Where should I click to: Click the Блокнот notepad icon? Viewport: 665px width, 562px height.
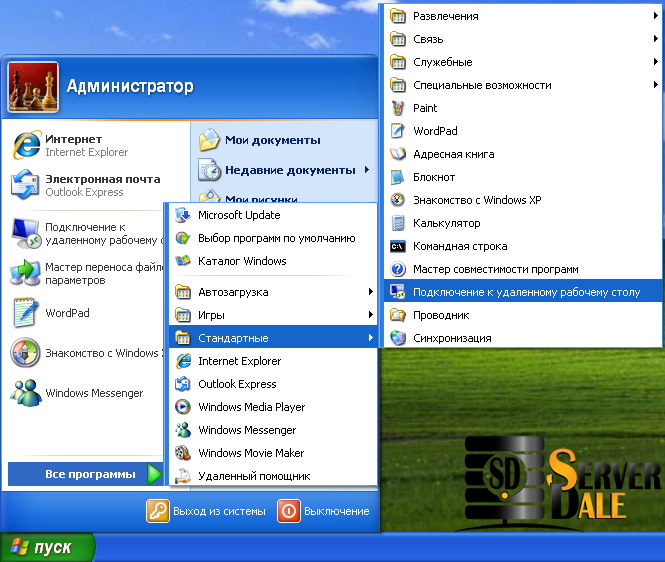398,177
